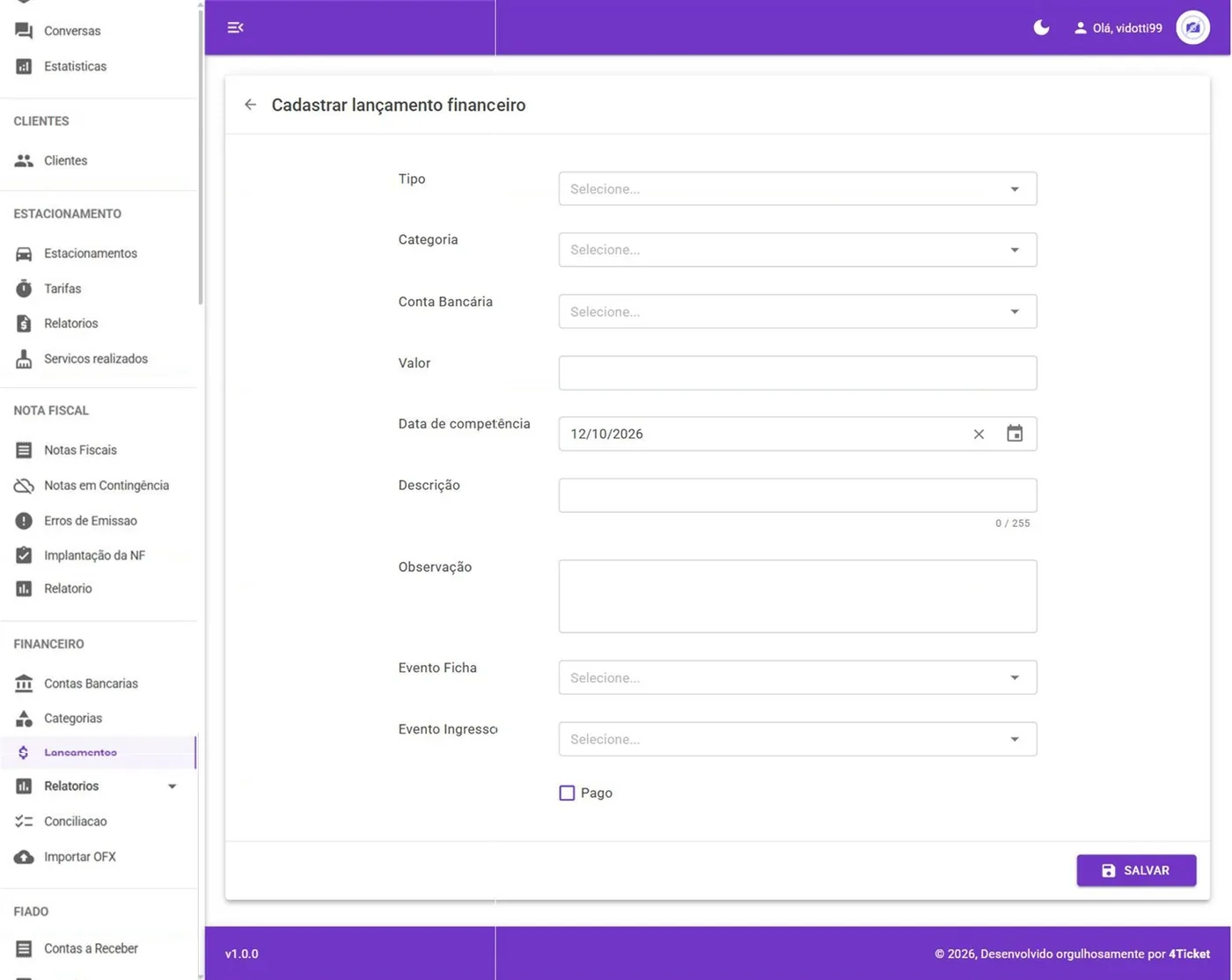Click the SALVAR button
Viewport: 1232px width, 980px height.
[x=1136, y=870]
